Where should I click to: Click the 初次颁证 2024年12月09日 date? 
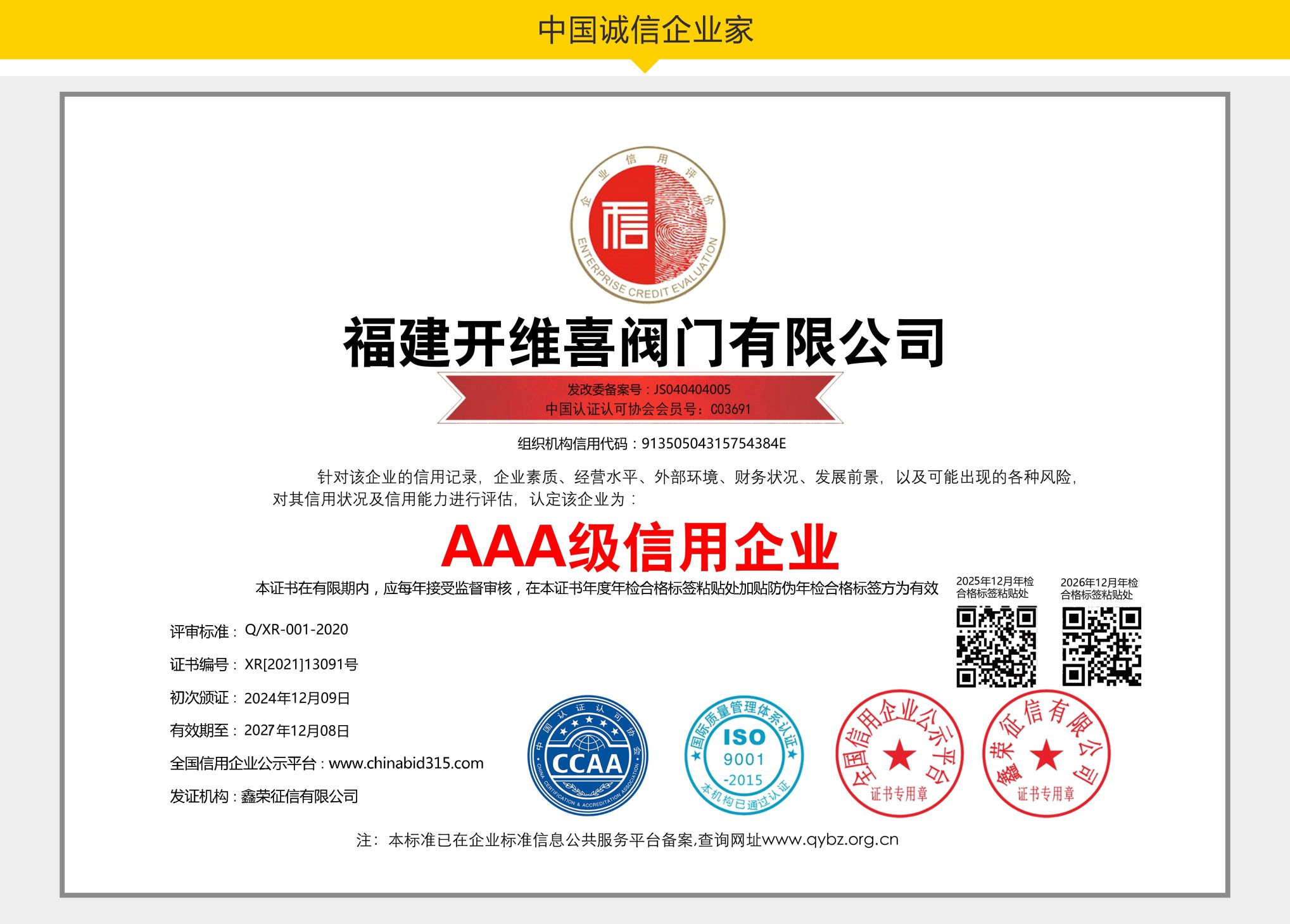pos(296,698)
